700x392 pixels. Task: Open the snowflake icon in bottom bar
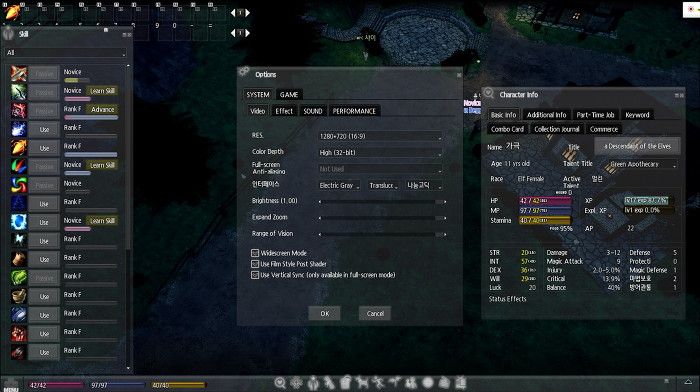(x=297, y=383)
